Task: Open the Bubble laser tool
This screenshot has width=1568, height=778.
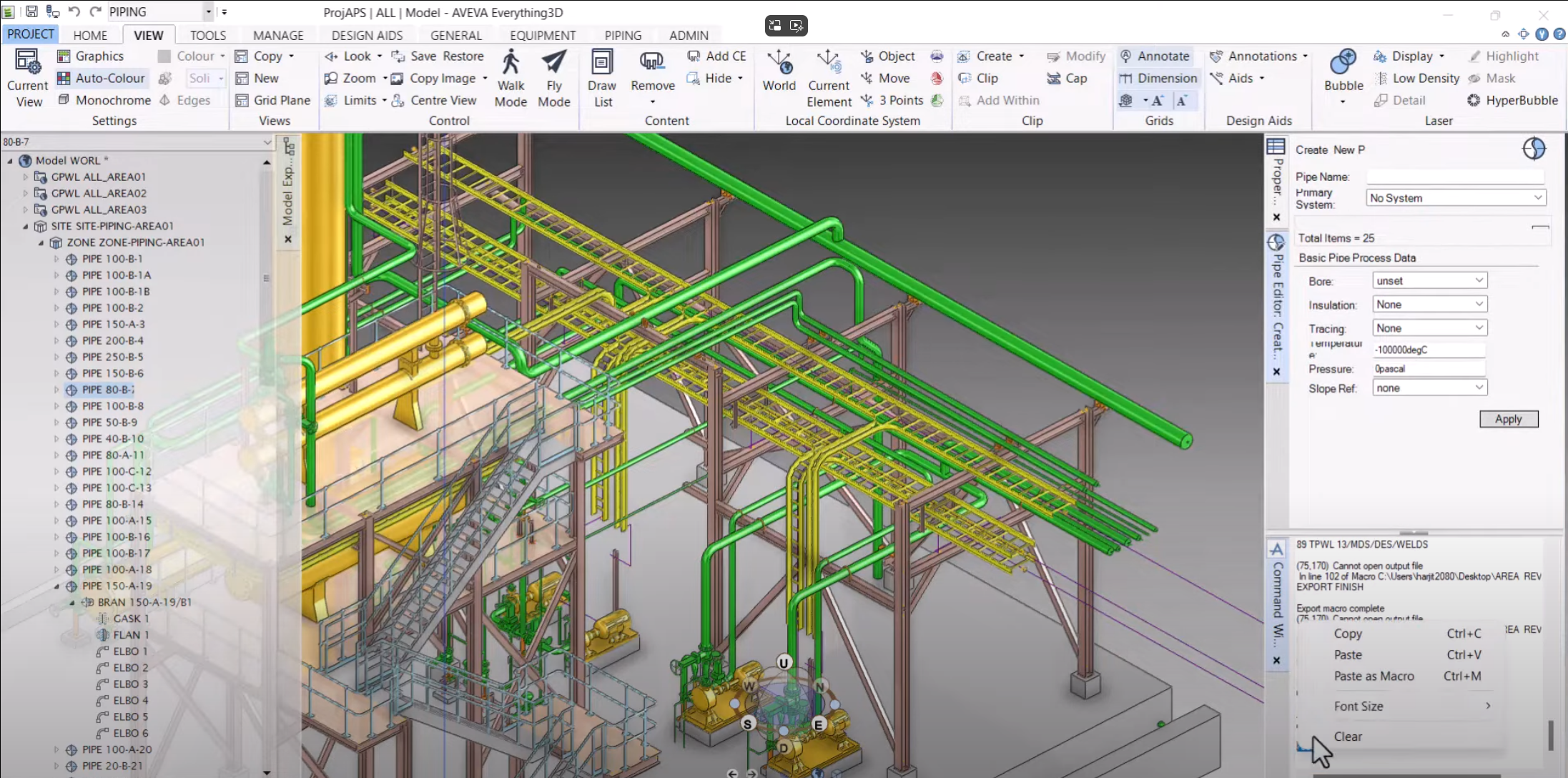Action: point(1343,72)
